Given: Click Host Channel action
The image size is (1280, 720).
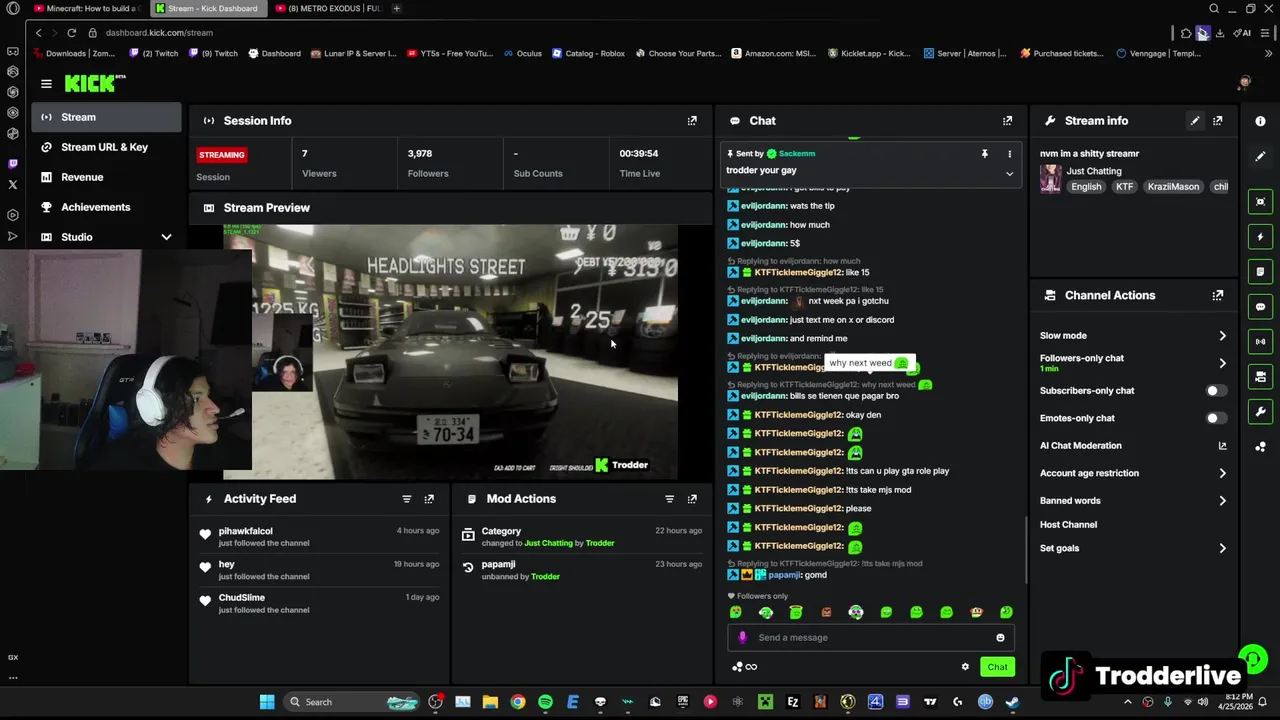Looking at the screenshot, I should [1068, 525].
